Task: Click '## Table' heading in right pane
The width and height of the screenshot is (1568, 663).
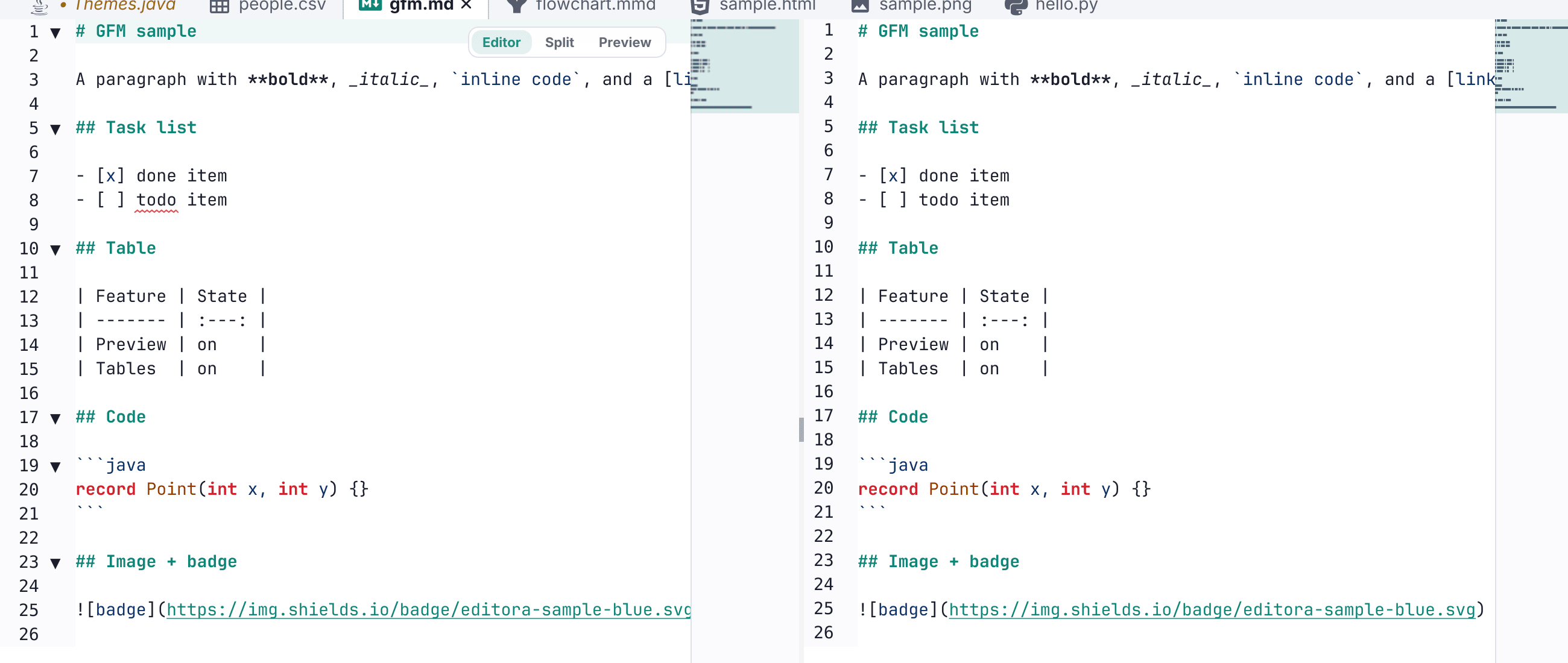Action: pyautogui.click(x=898, y=248)
